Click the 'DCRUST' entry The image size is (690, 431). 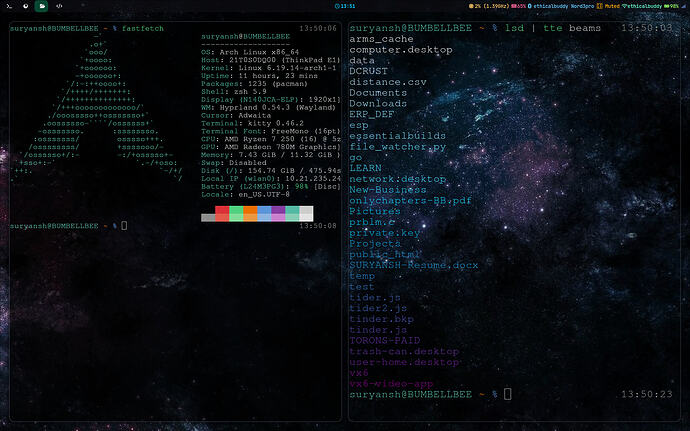(x=368, y=71)
